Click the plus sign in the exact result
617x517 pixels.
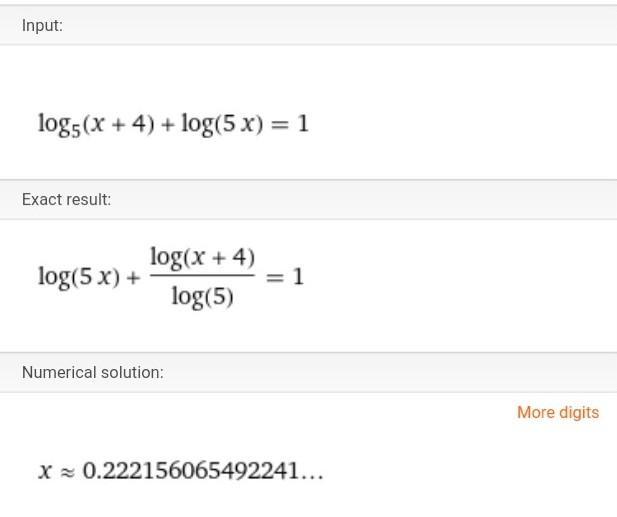tap(133, 278)
